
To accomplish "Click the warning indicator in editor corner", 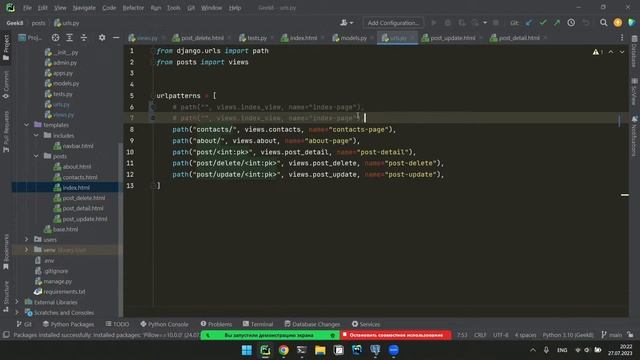I will 598,52.
